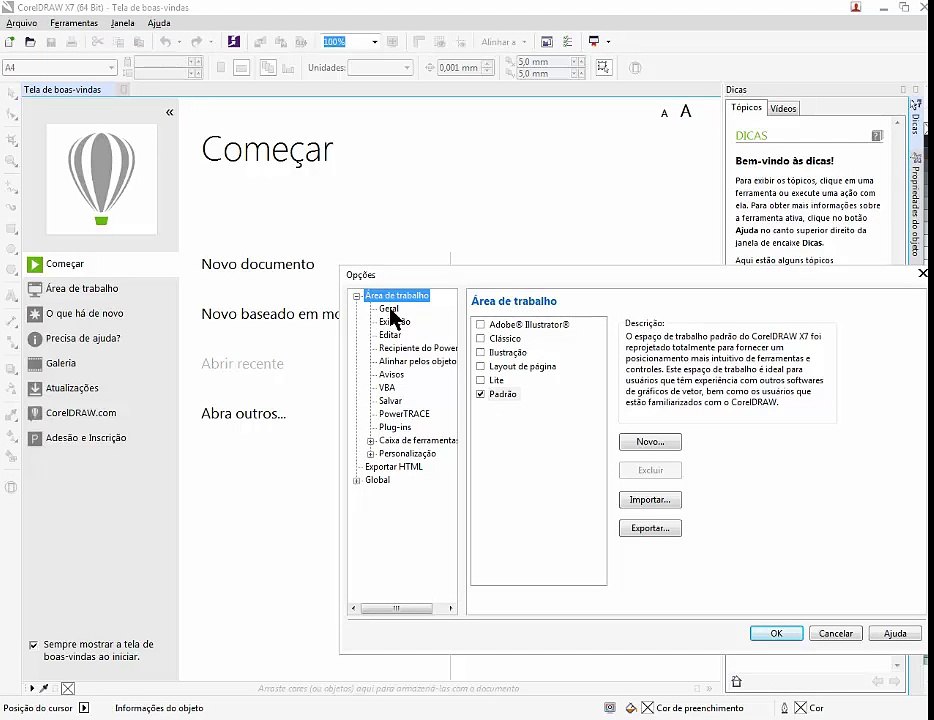
Task: Click the Exportar... button
Action: 650,528
